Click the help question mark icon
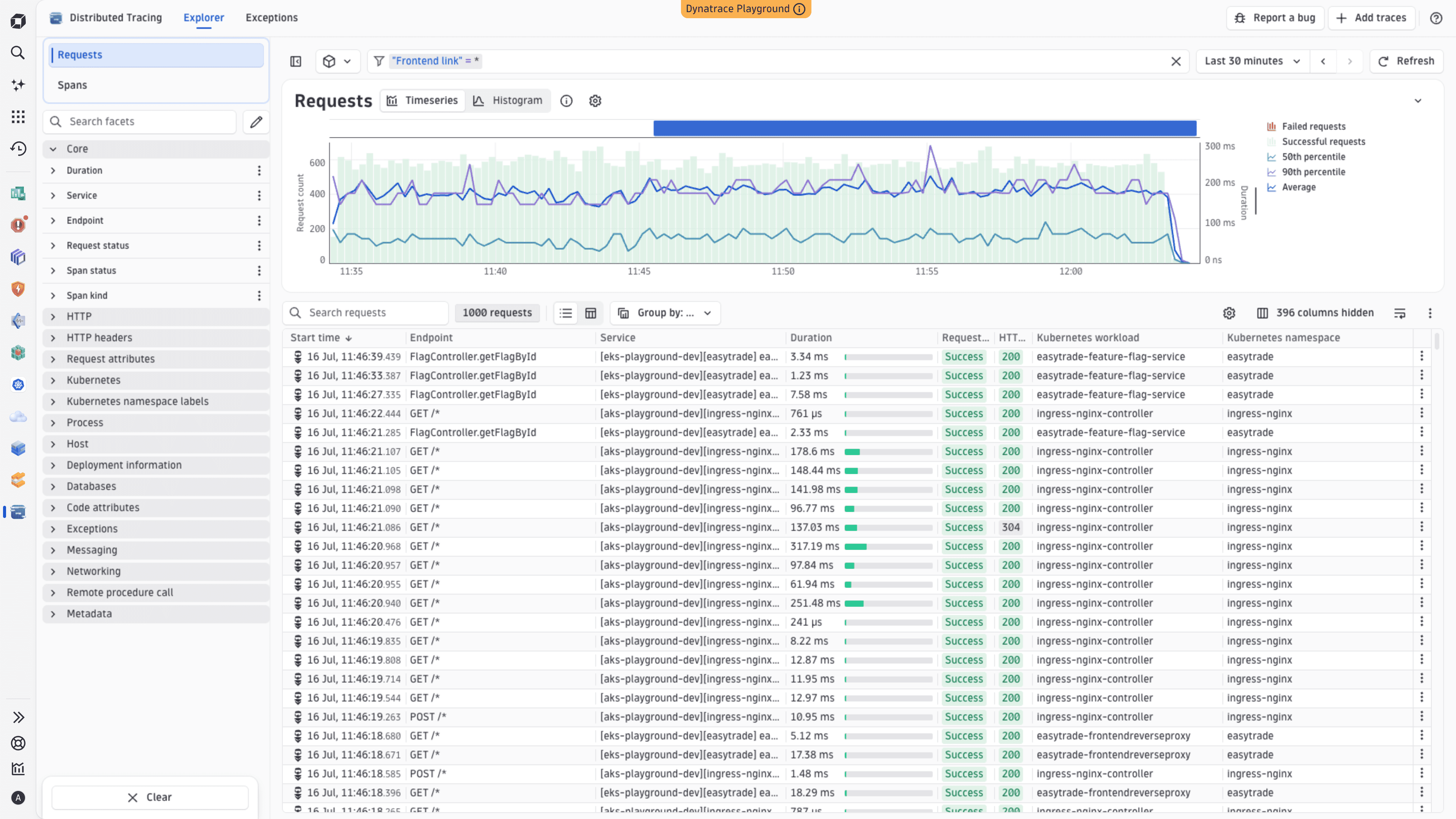 [1436, 18]
